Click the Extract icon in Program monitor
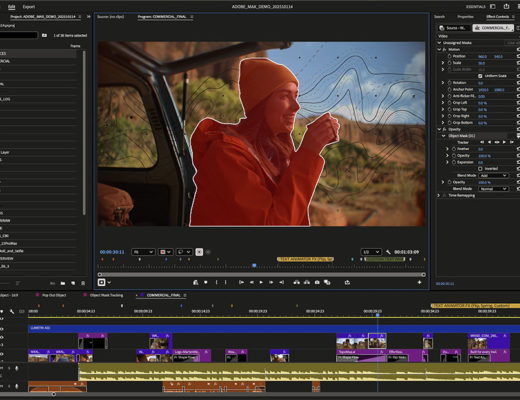520x400 pixels. tap(307, 282)
